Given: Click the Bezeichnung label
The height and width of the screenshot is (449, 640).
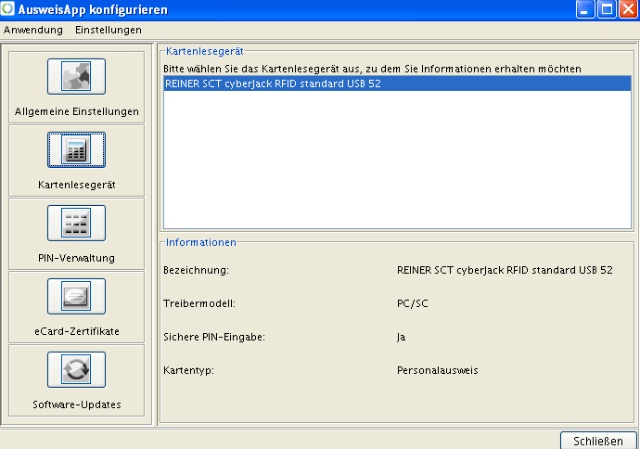Looking at the screenshot, I should point(196,270).
